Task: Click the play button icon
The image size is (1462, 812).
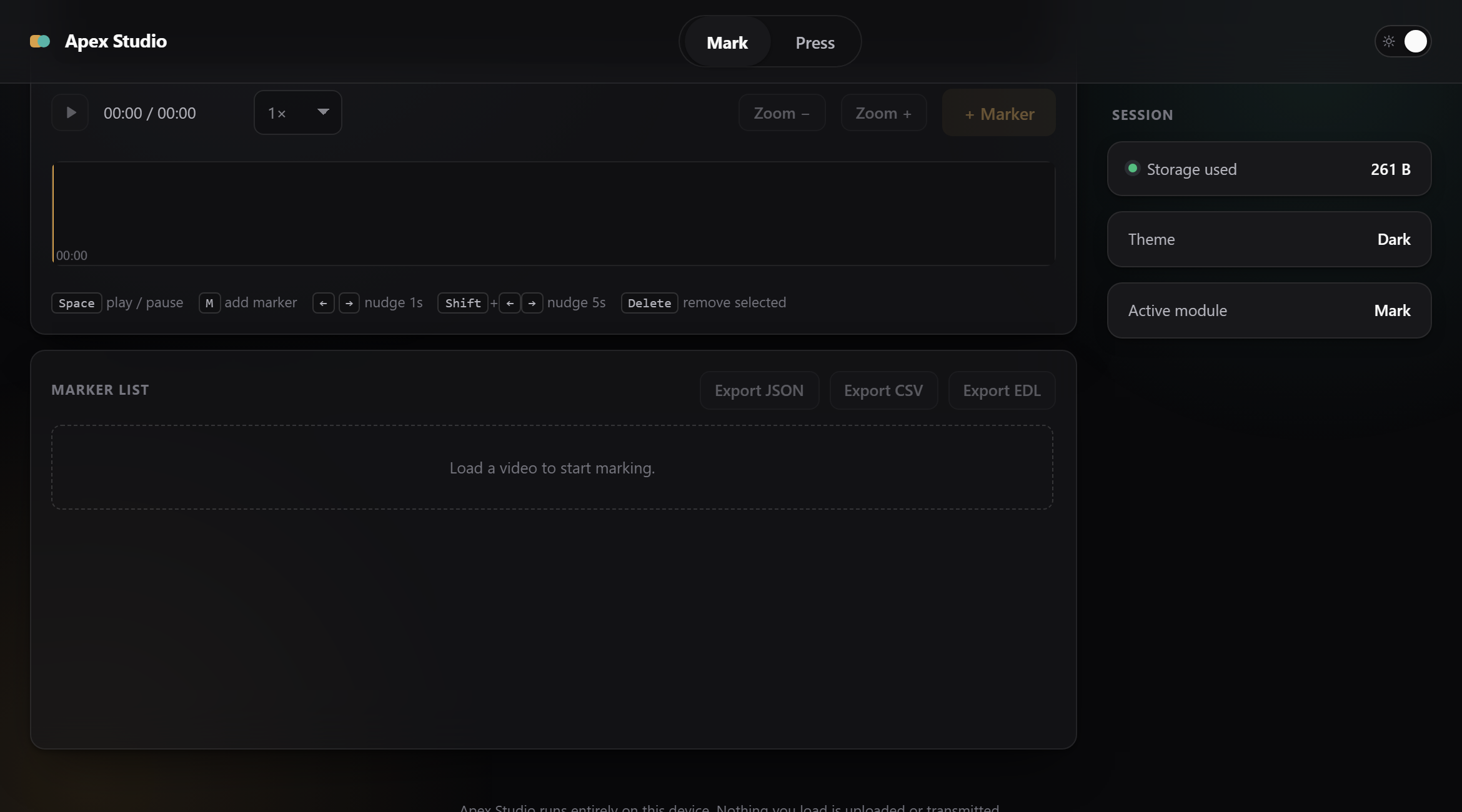Action: (70, 112)
